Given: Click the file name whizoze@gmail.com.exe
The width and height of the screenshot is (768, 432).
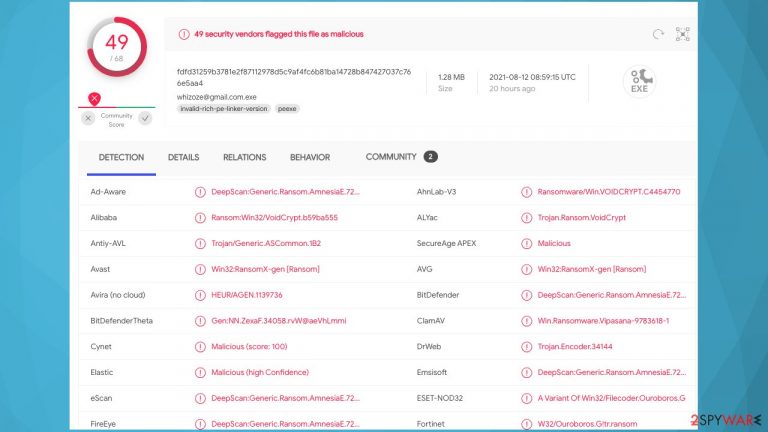Looking at the screenshot, I should 216,97.
